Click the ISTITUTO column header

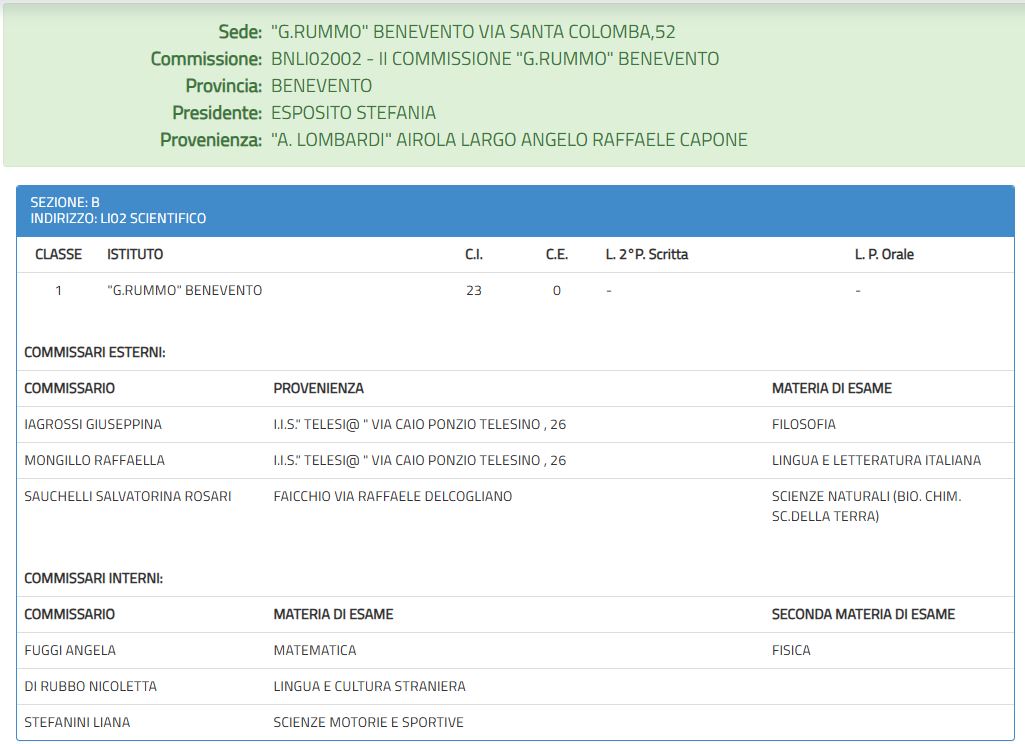(x=135, y=254)
